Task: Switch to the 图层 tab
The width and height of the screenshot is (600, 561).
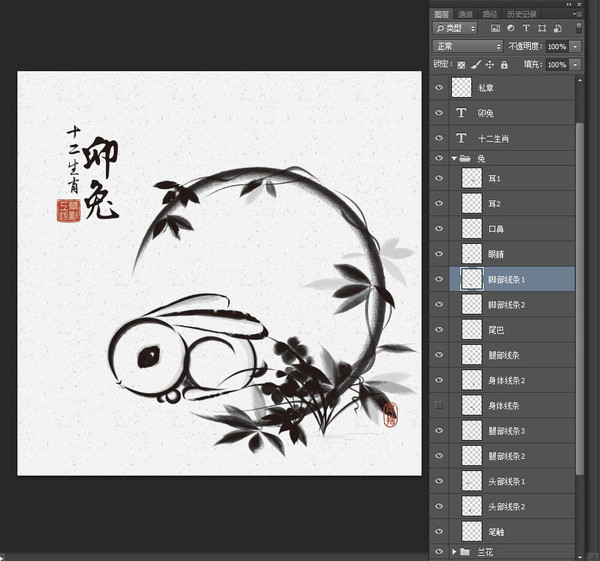Action: click(441, 14)
